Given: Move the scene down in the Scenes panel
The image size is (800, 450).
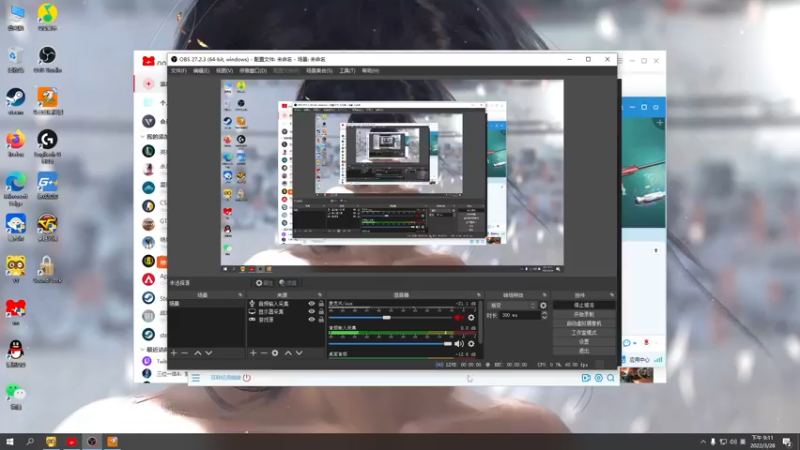Looking at the screenshot, I should [x=209, y=353].
